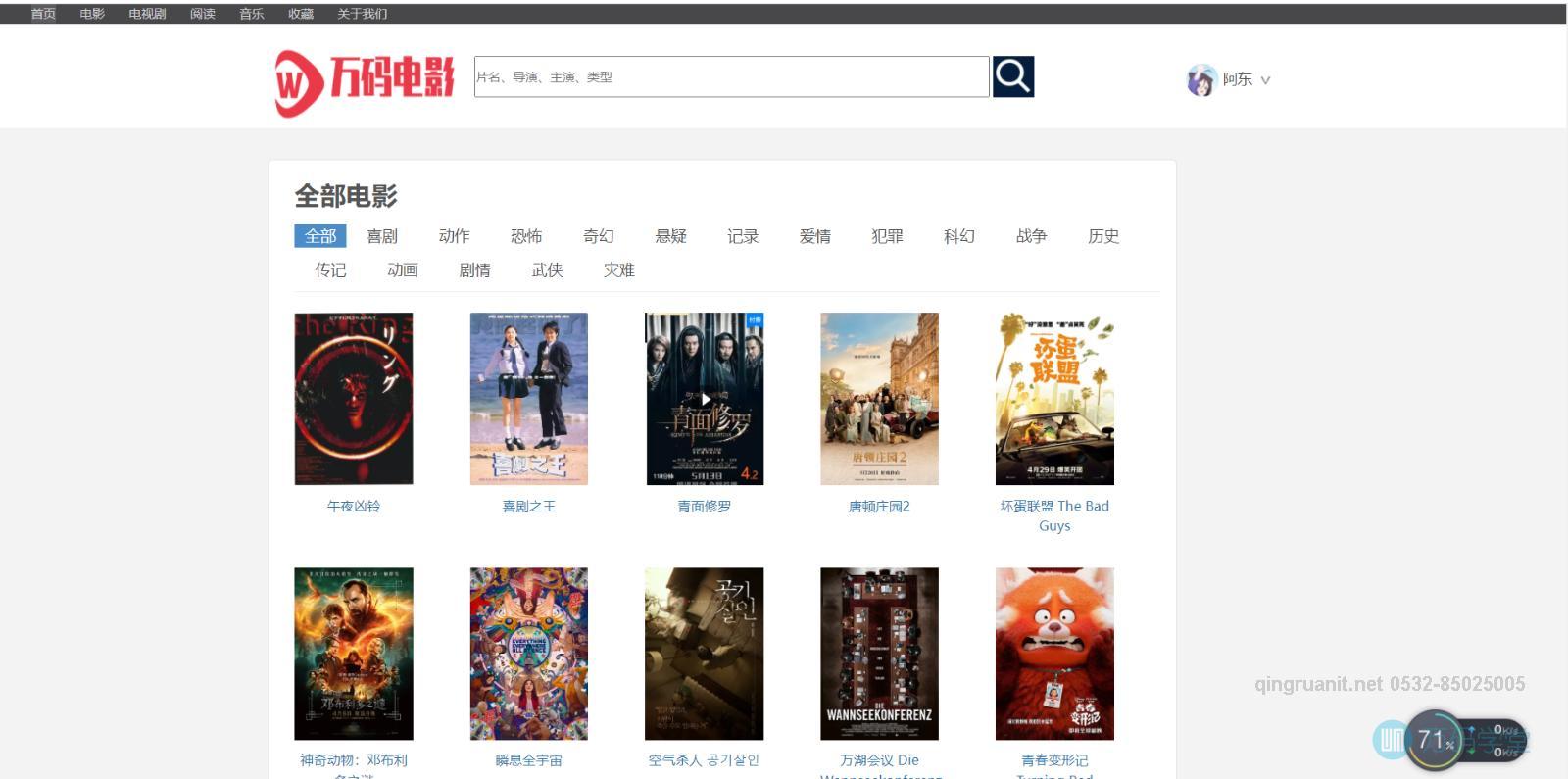The height and width of the screenshot is (779, 1568).
Task: Open 关于我们 in top navigation
Action: pyautogui.click(x=362, y=14)
